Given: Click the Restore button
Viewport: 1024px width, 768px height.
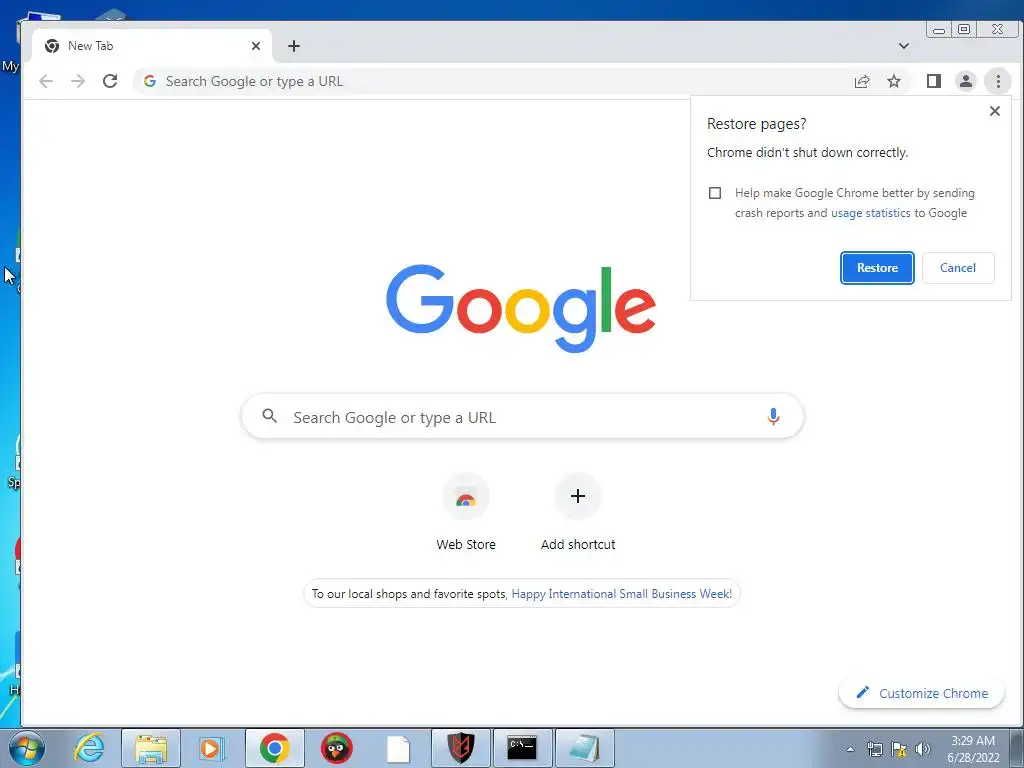Looking at the screenshot, I should click(877, 268).
